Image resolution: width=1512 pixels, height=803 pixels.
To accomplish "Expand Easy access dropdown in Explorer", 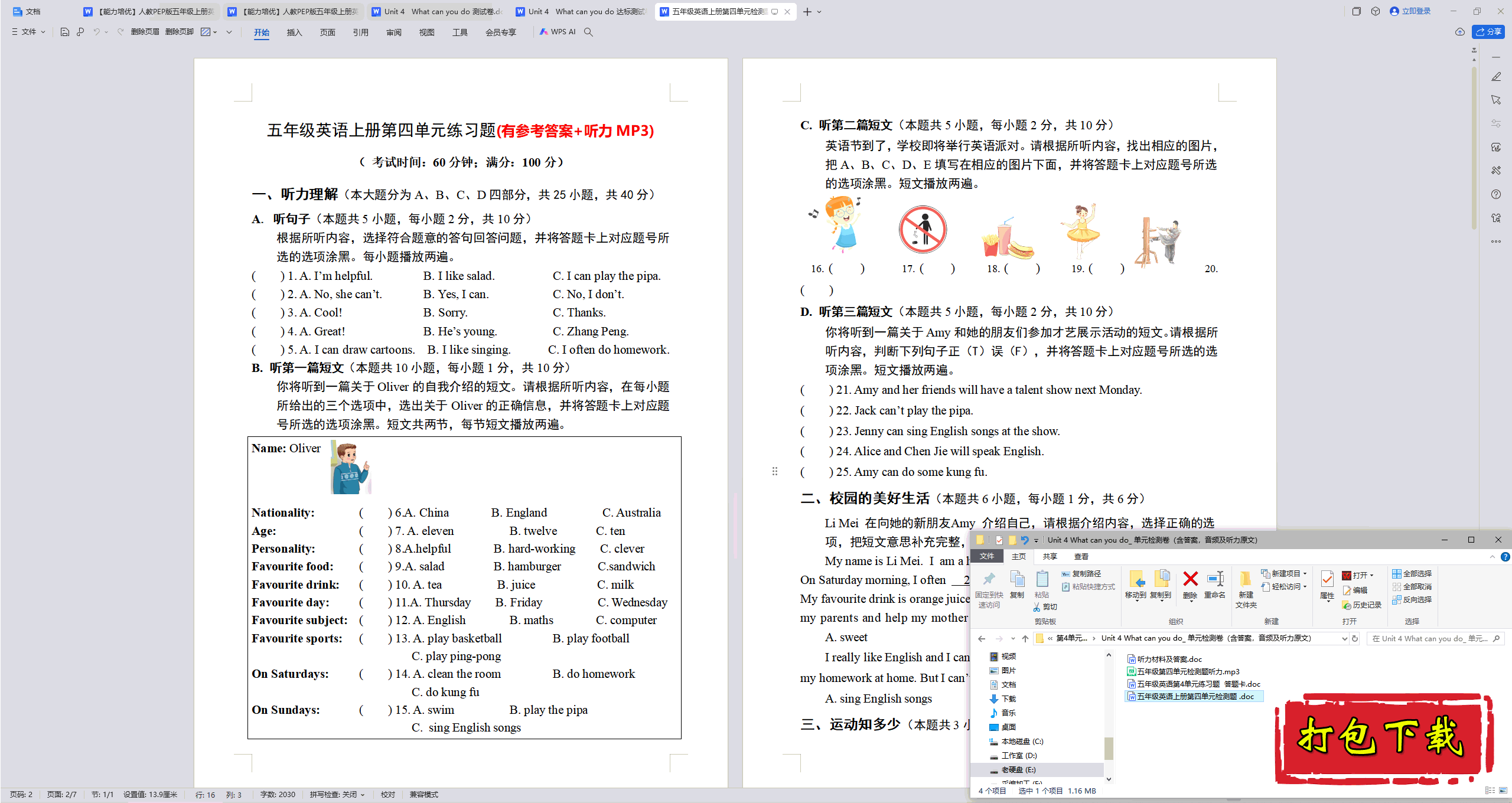I will tap(1305, 587).
